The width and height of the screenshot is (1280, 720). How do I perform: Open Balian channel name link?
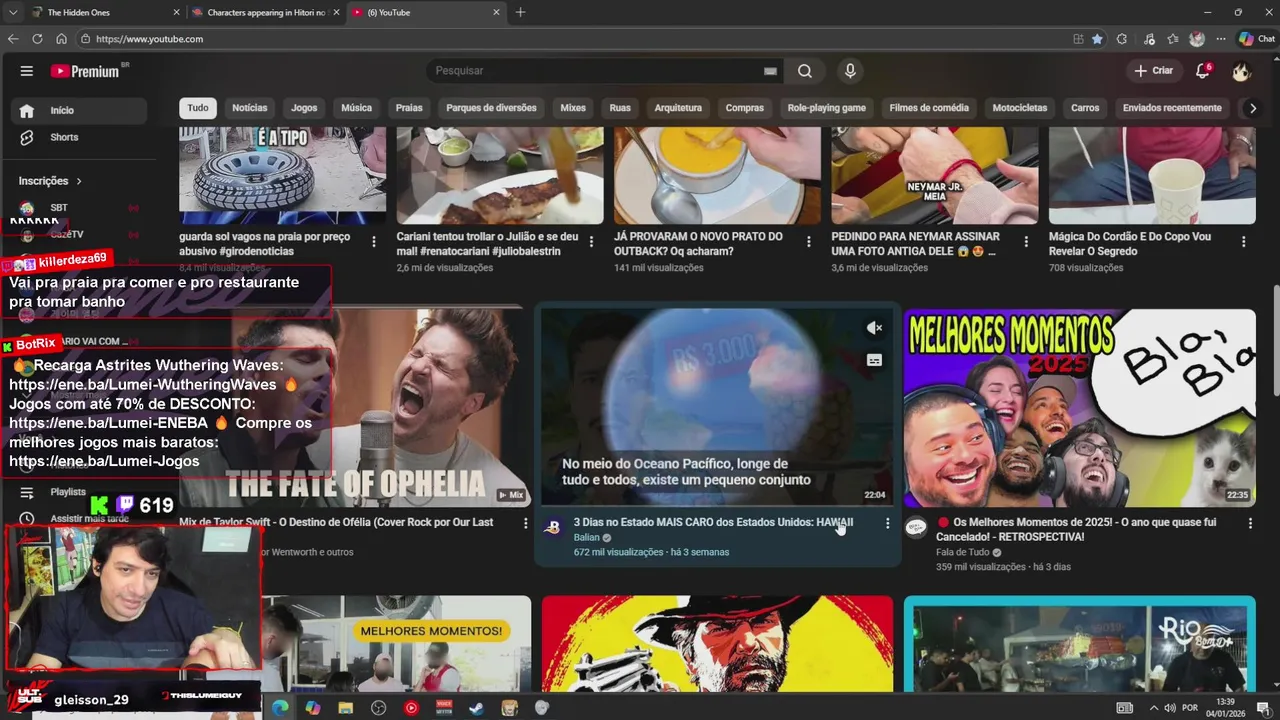pyautogui.click(x=587, y=537)
